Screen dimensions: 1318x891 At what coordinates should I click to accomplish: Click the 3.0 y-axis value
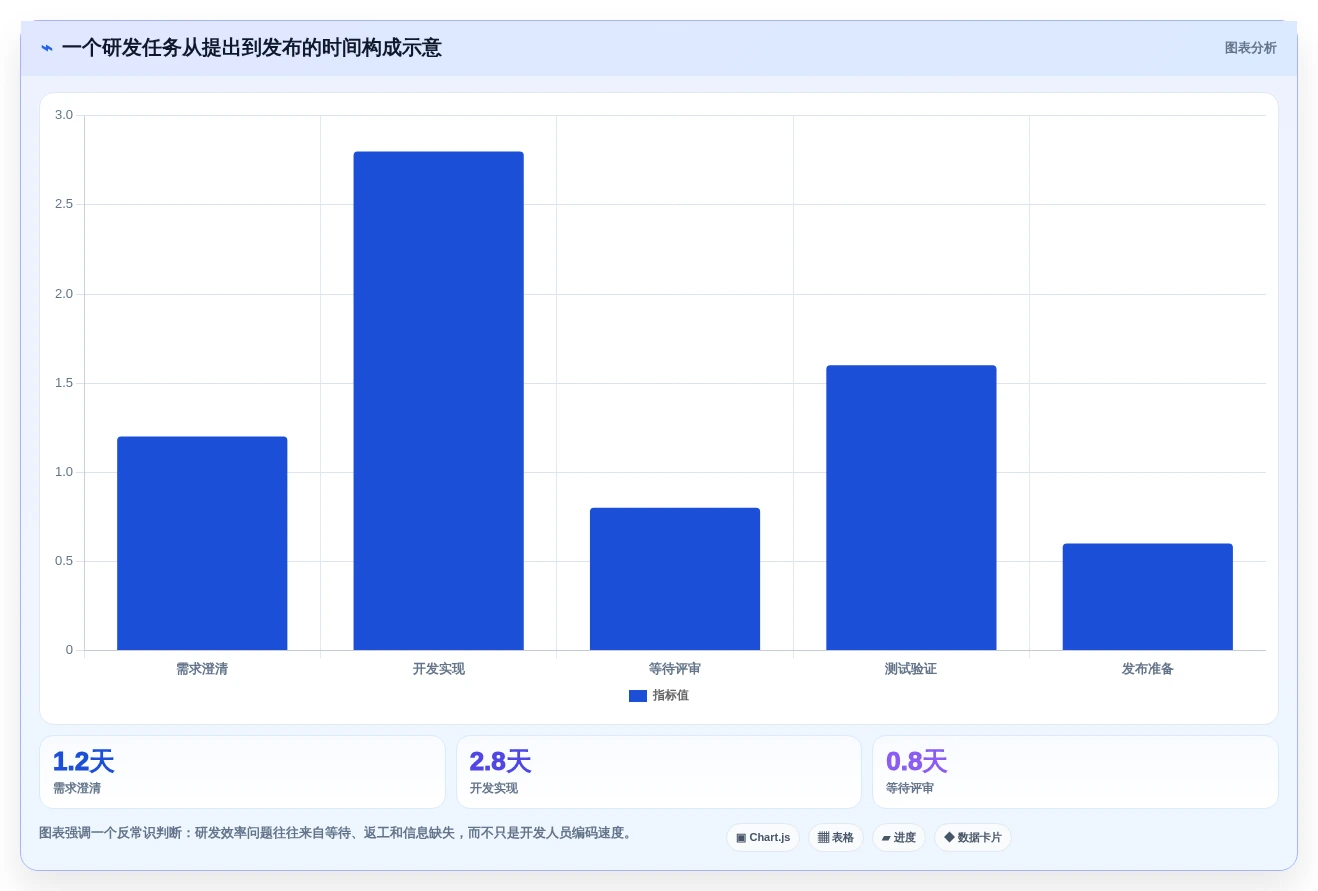click(64, 115)
